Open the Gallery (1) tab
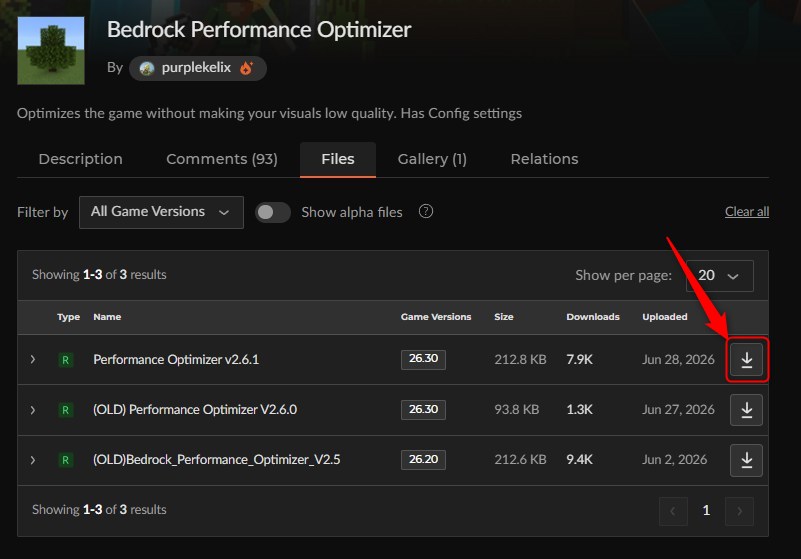This screenshot has height=559, width=801. pyautogui.click(x=432, y=159)
